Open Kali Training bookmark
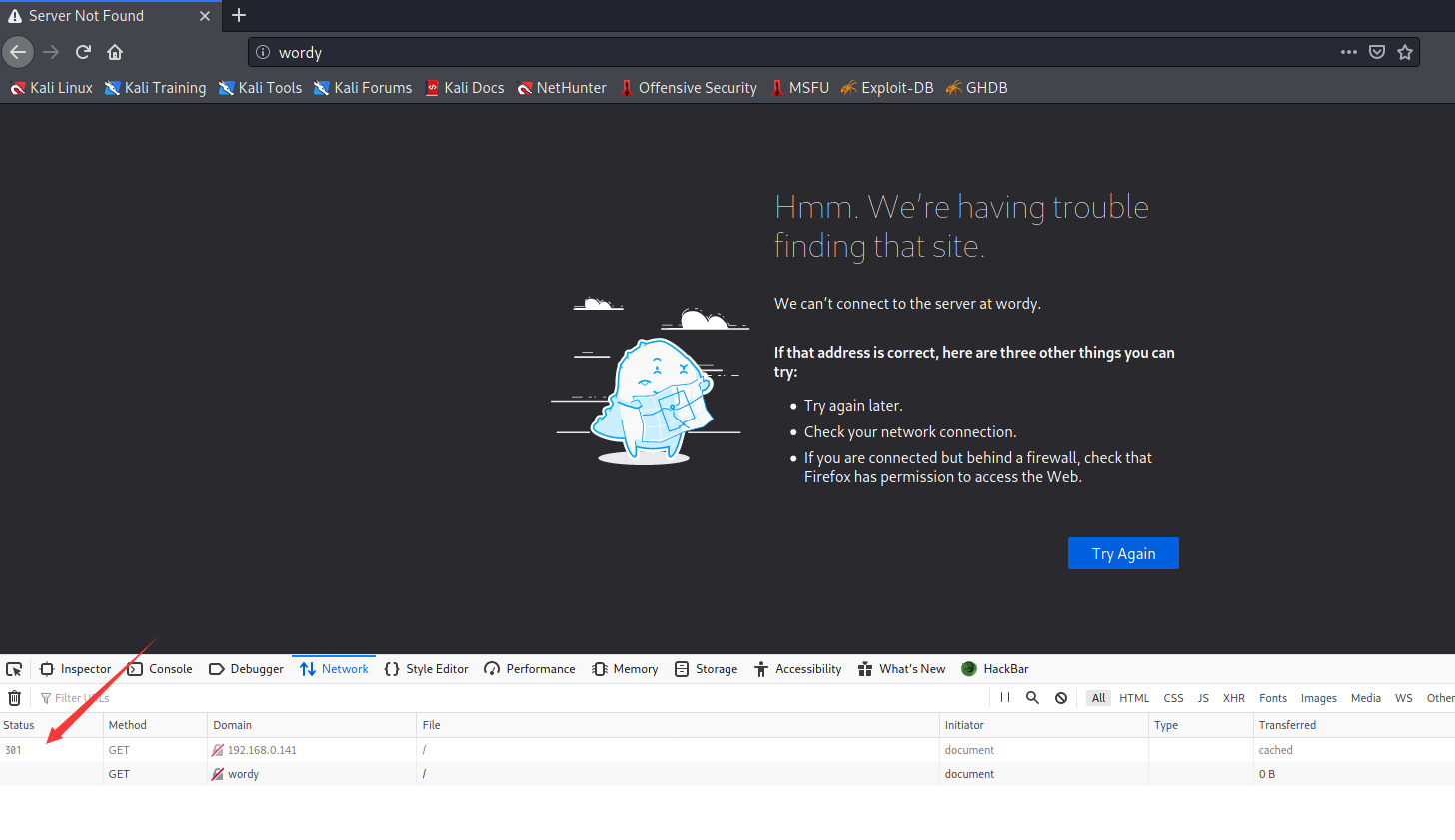1455x840 pixels. click(155, 88)
